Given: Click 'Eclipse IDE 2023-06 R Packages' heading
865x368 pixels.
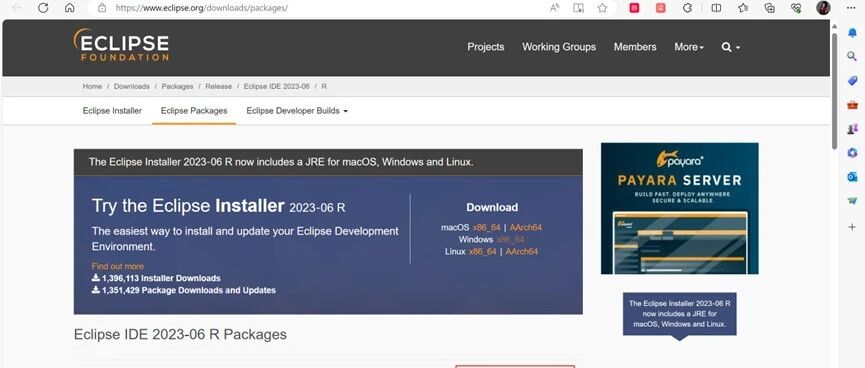Looking at the screenshot, I should tap(180, 334).
